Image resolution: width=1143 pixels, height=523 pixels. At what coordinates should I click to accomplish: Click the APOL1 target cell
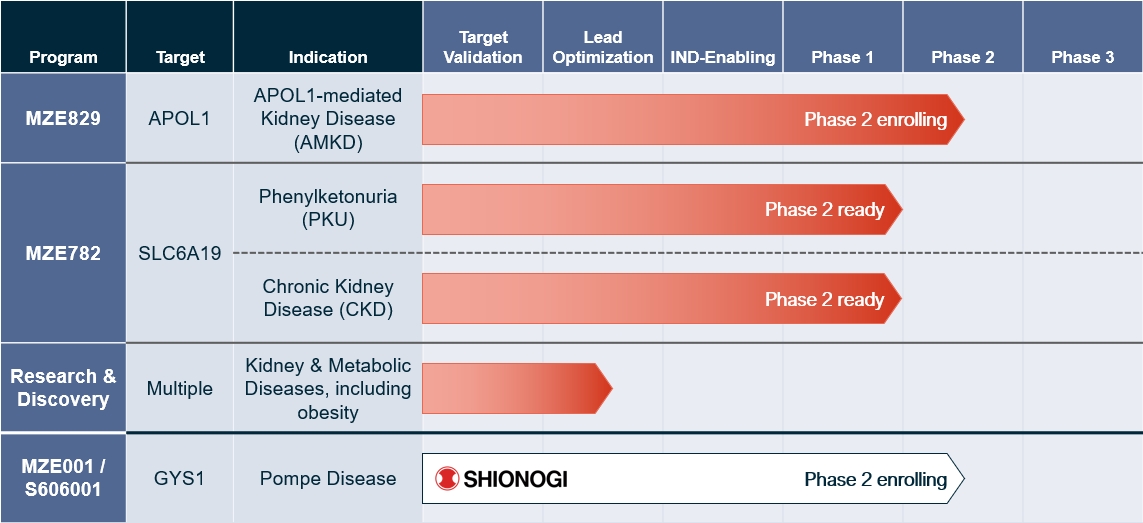point(180,118)
